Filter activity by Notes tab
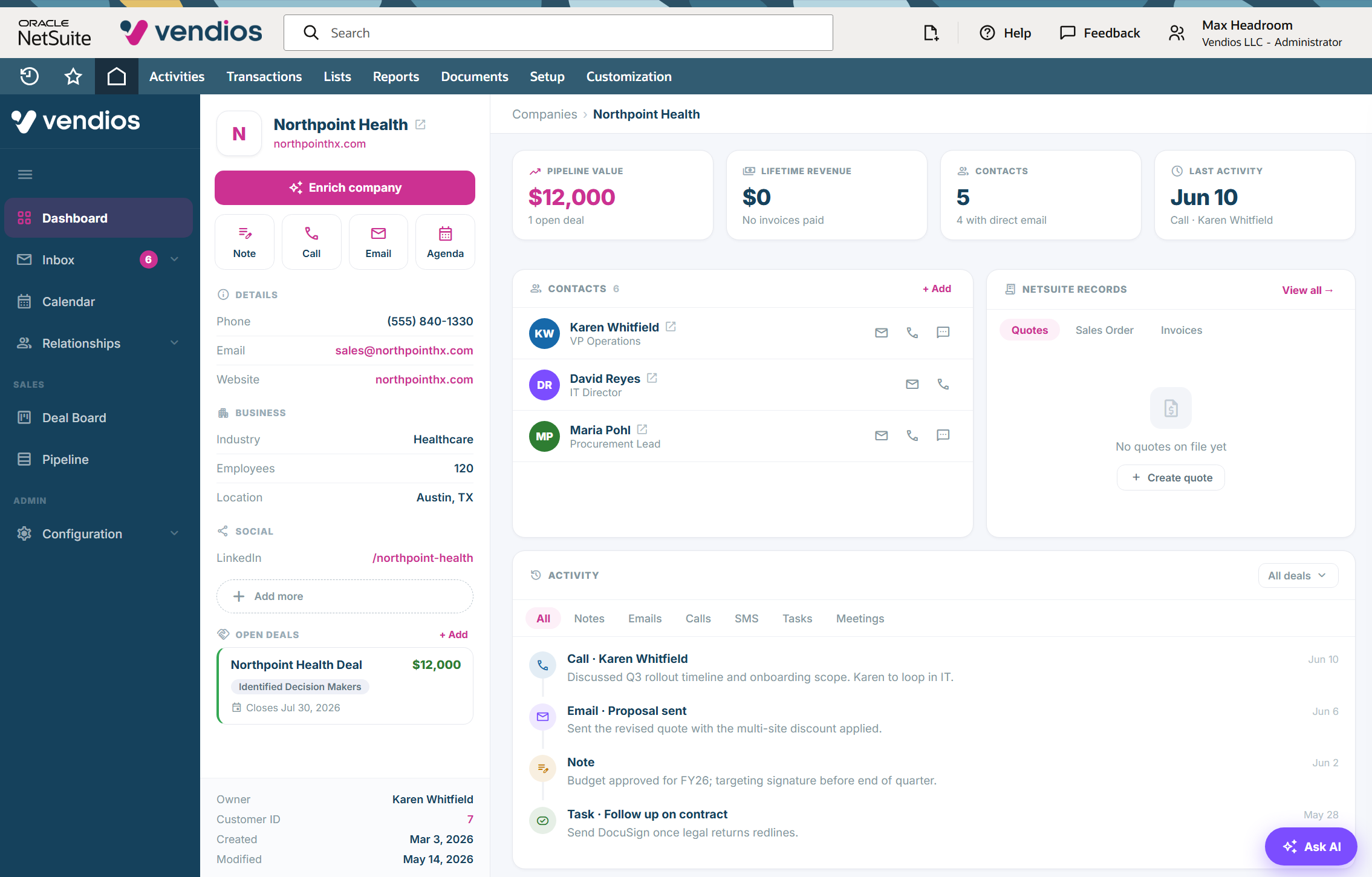Viewport: 1372px width, 877px height. tap(589, 619)
